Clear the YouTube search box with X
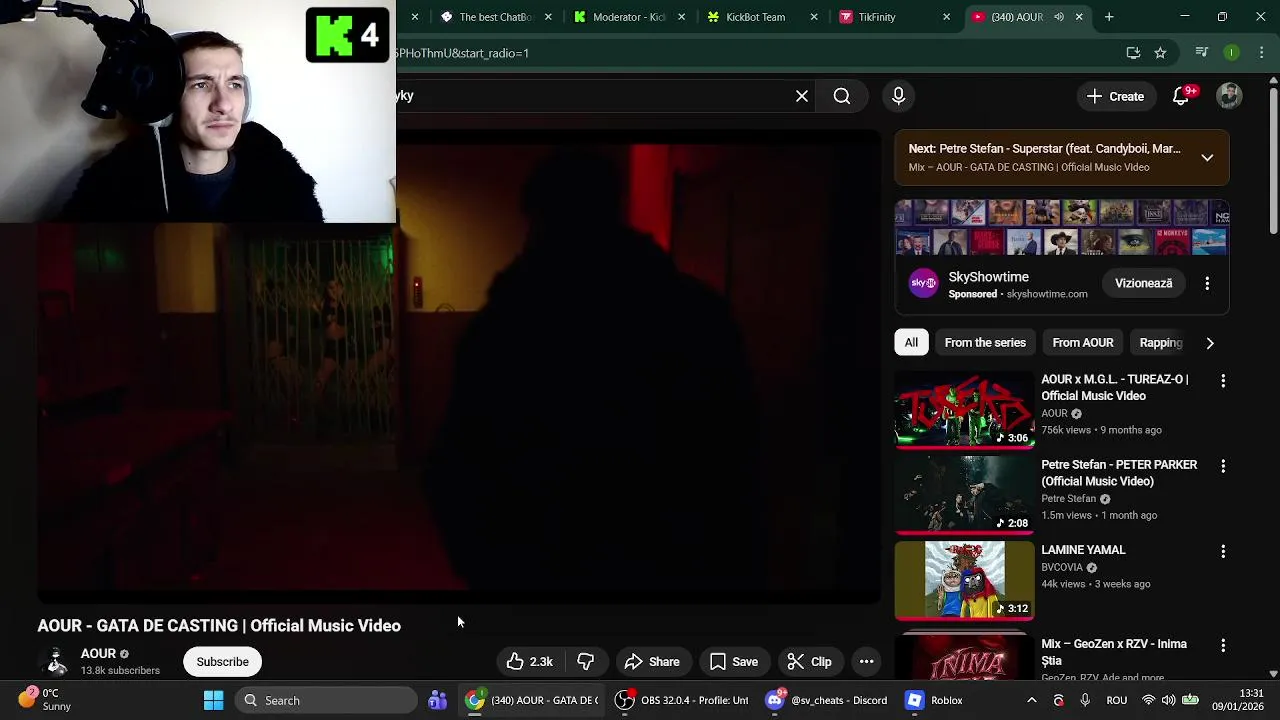The height and width of the screenshot is (720, 1280). pyautogui.click(x=802, y=96)
